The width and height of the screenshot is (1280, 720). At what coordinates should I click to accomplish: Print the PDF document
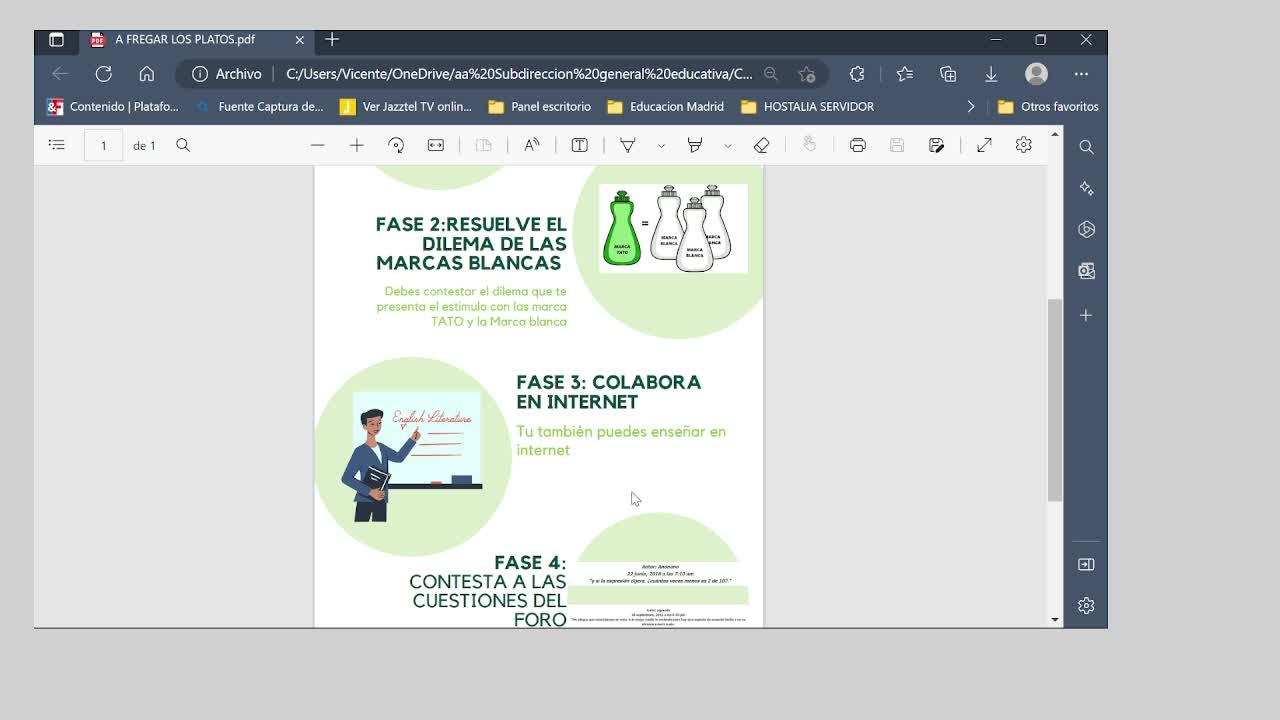point(858,145)
